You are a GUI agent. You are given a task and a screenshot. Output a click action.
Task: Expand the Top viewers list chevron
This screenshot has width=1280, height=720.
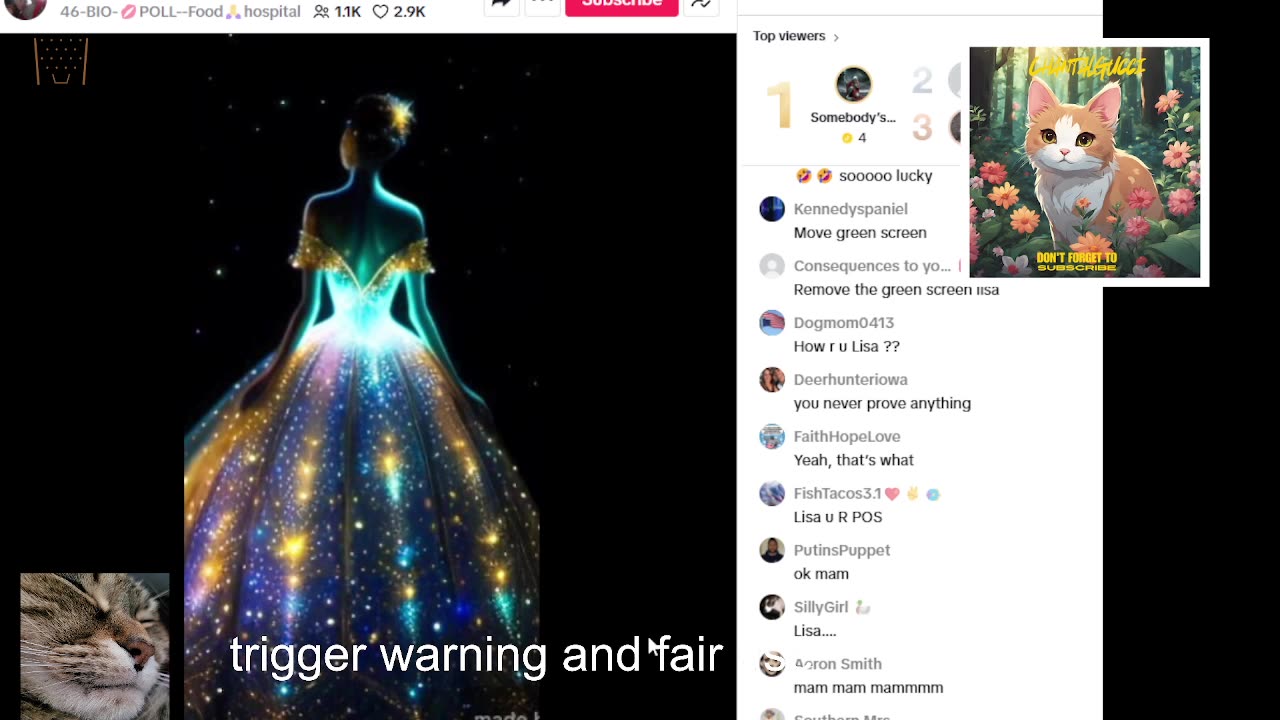pyautogui.click(x=836, y=37)
